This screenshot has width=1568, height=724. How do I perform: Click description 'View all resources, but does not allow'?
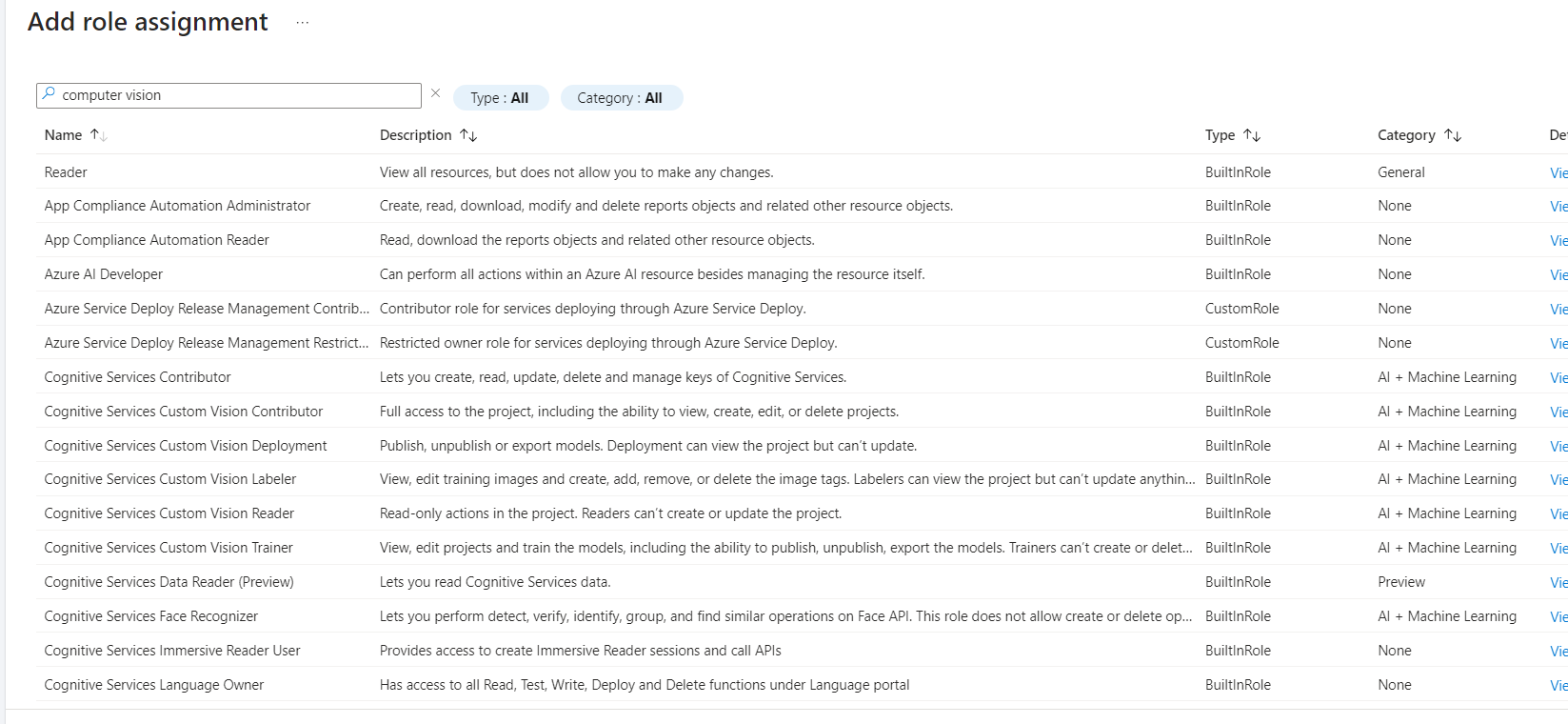point(577,172)
